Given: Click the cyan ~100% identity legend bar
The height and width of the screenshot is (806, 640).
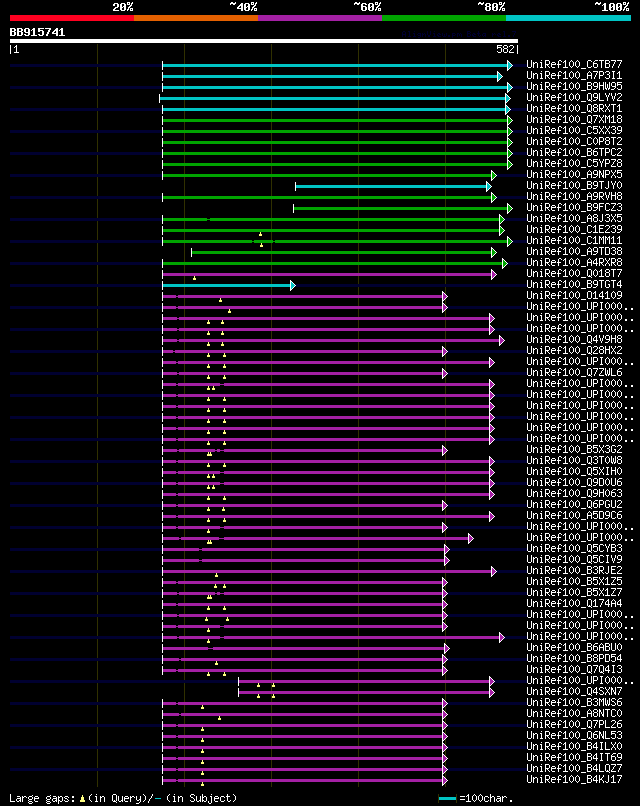Looking at the screenshot, I should [569, 18].
